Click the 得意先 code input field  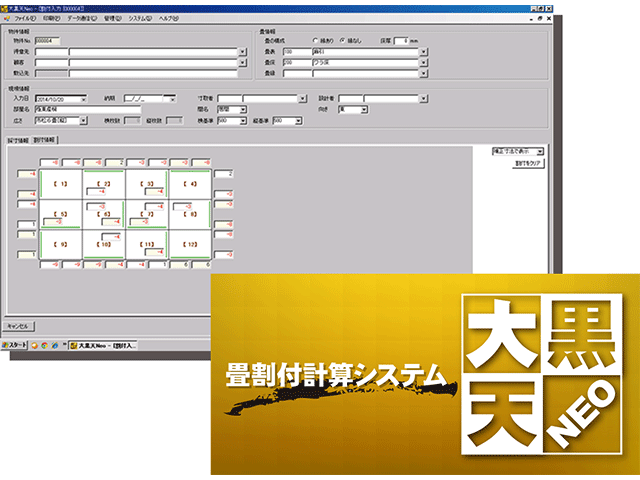[x=51, y=52]
